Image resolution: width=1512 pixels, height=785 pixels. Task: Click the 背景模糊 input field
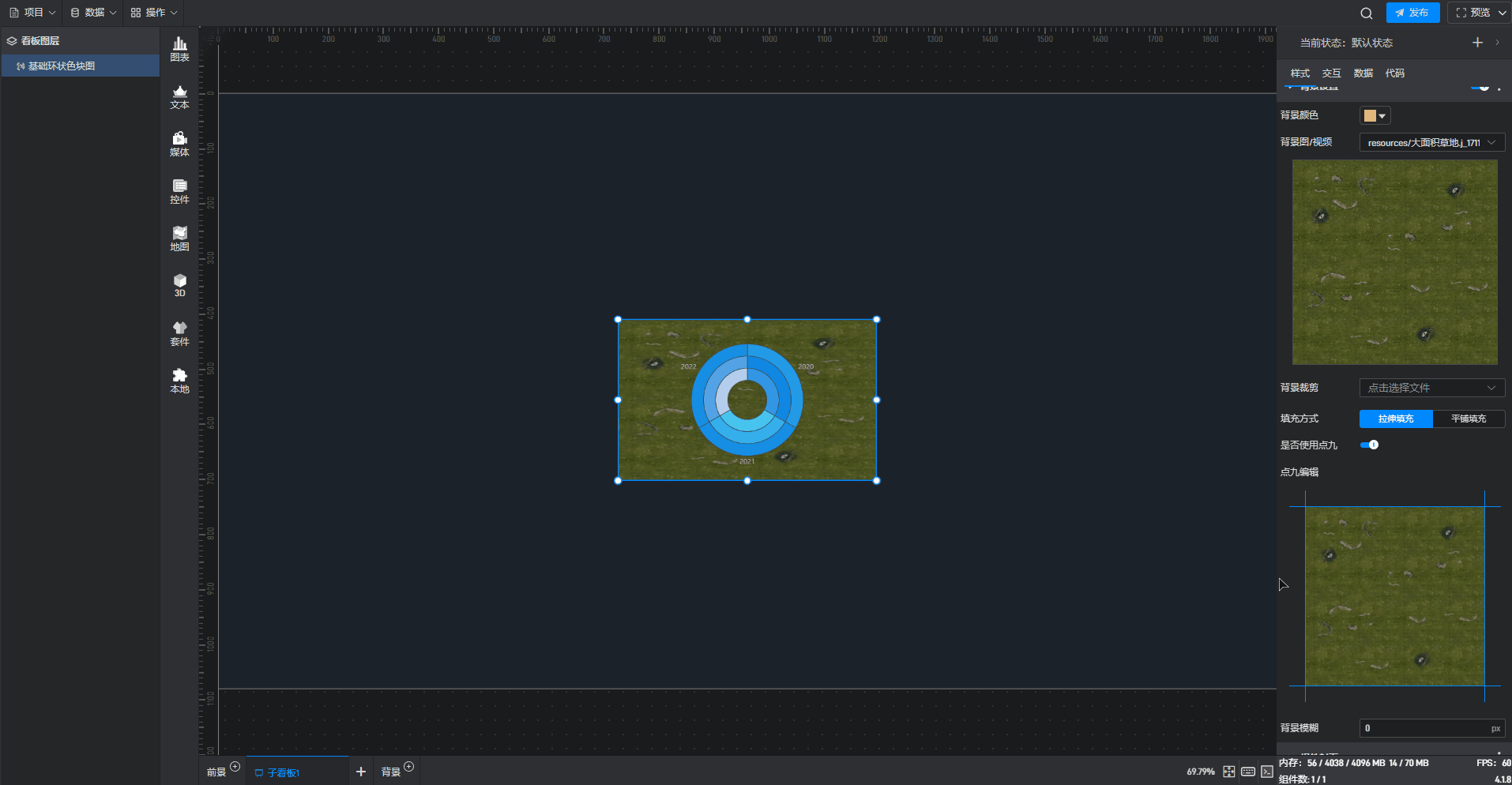(1424, 728)
